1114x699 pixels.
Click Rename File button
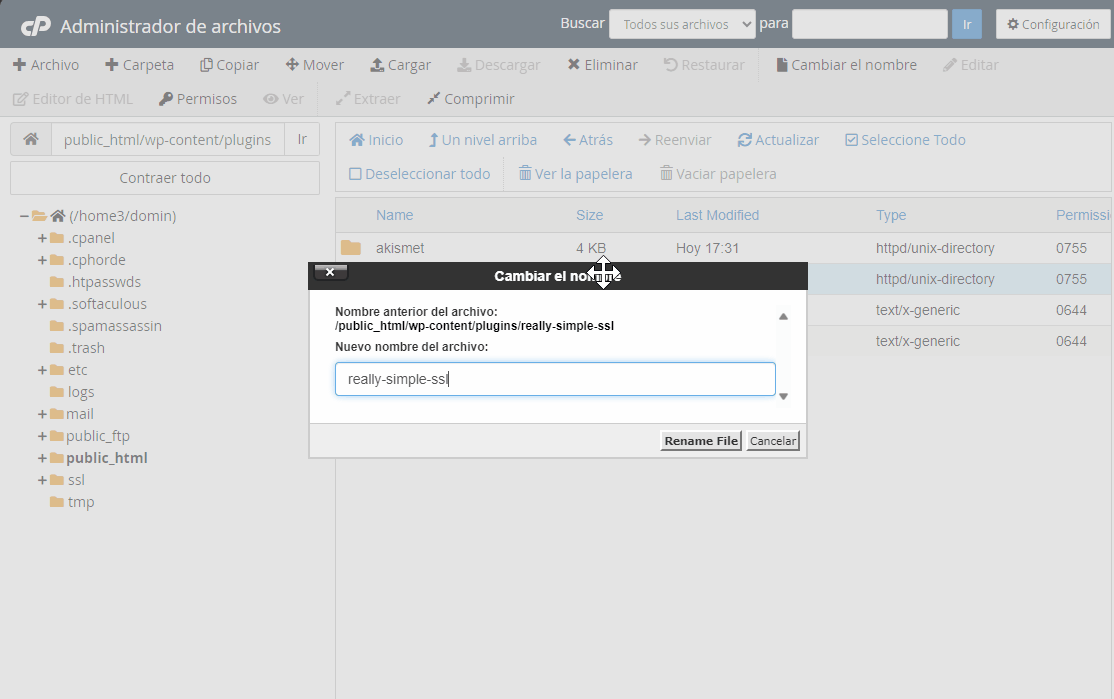click(701, 441)
